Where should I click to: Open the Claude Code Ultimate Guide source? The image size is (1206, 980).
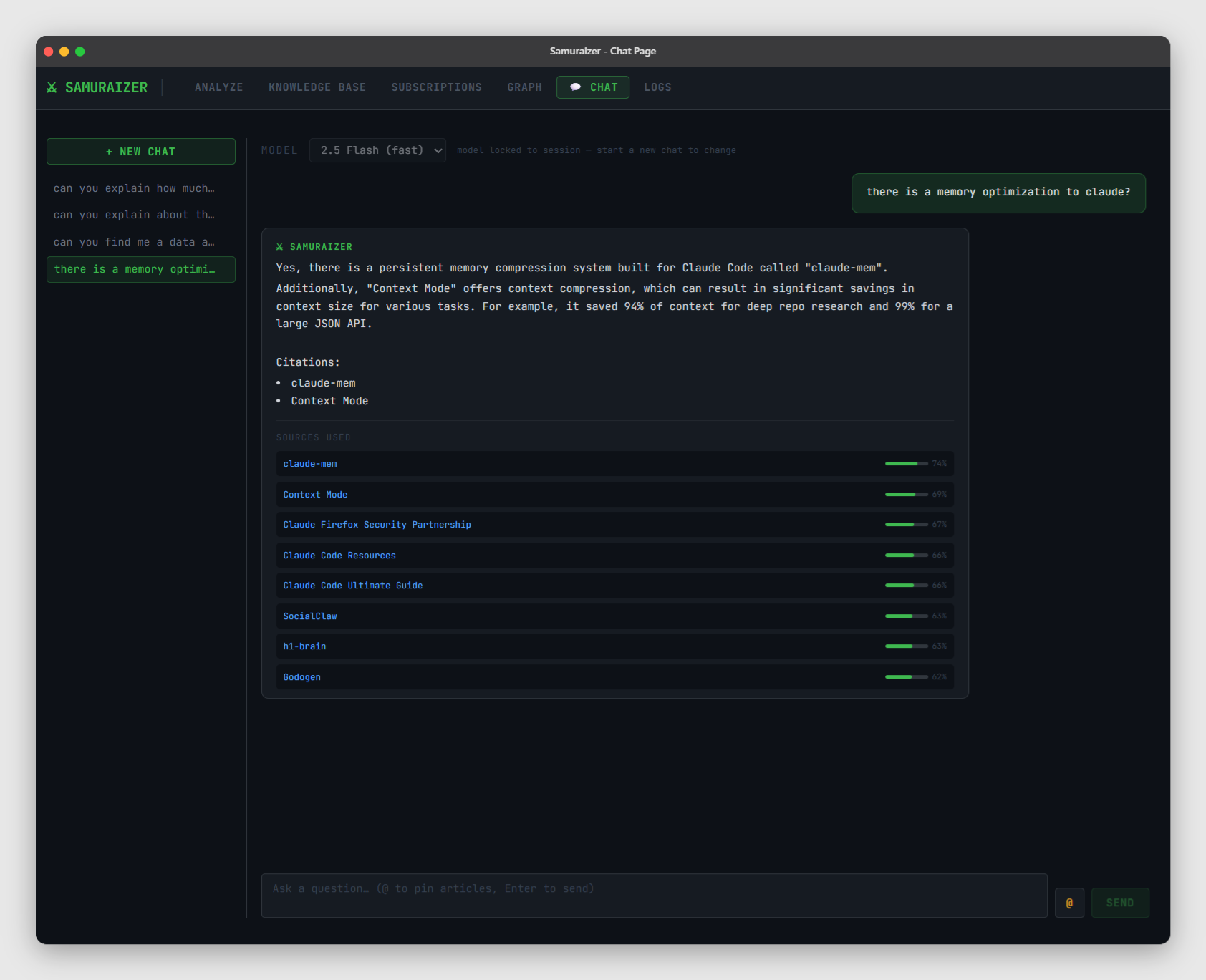click(353, 586)
